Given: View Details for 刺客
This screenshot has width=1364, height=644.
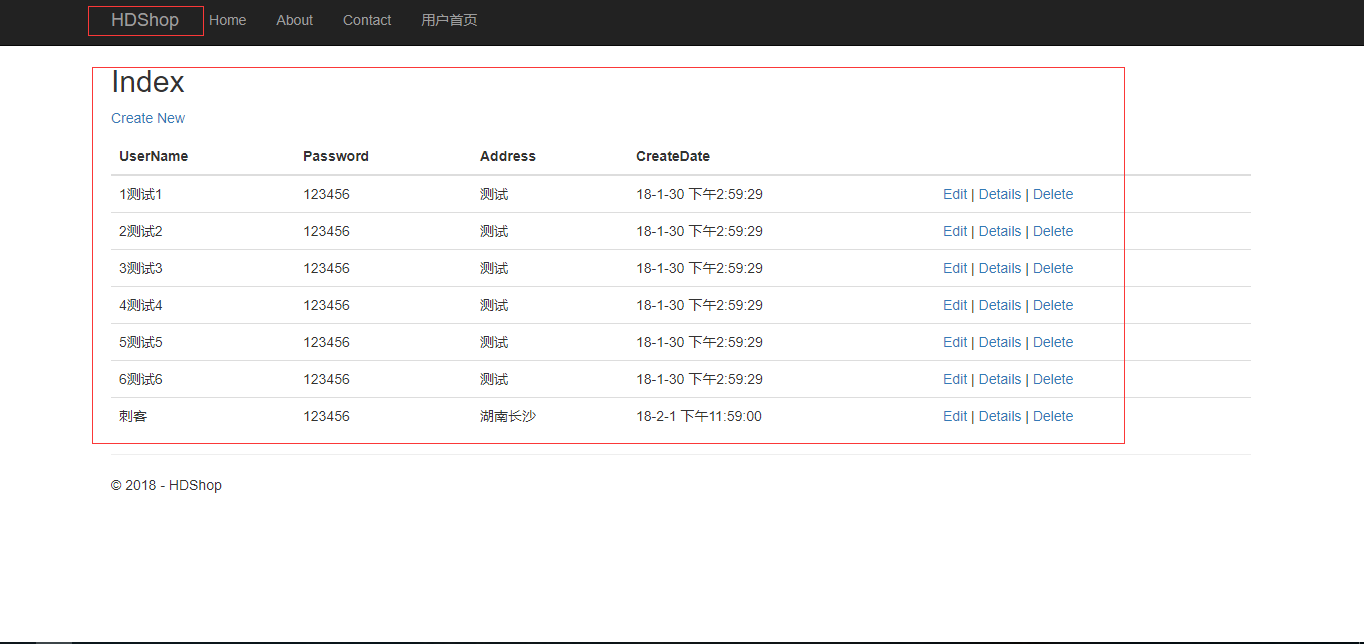Looking at the screenshot, I should [1000, 416].
